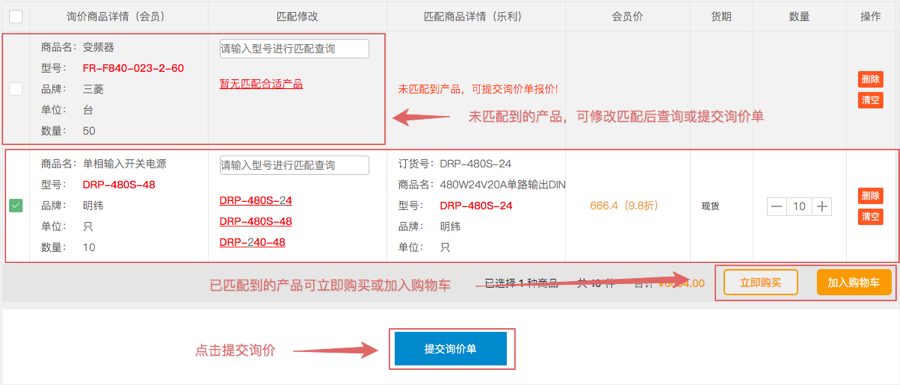Select match suggestion DRP-480S-48 link
Screen dimensions: 900x385
(256, 221)
